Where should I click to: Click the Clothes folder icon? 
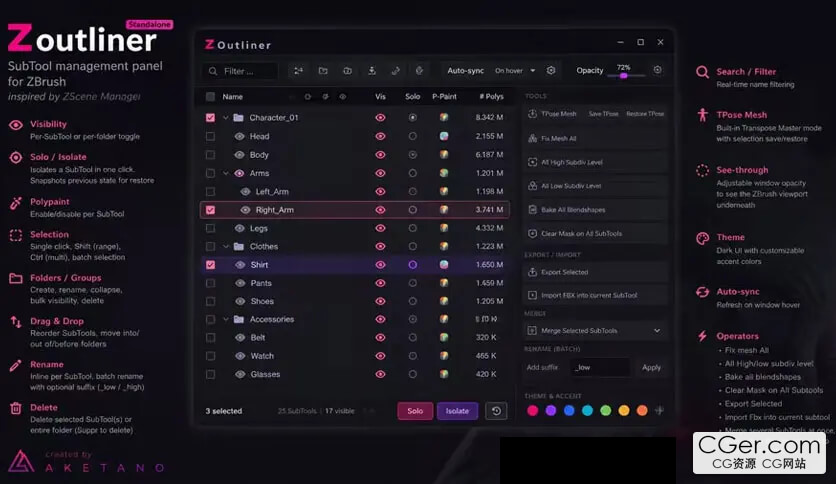click(238, 246)
